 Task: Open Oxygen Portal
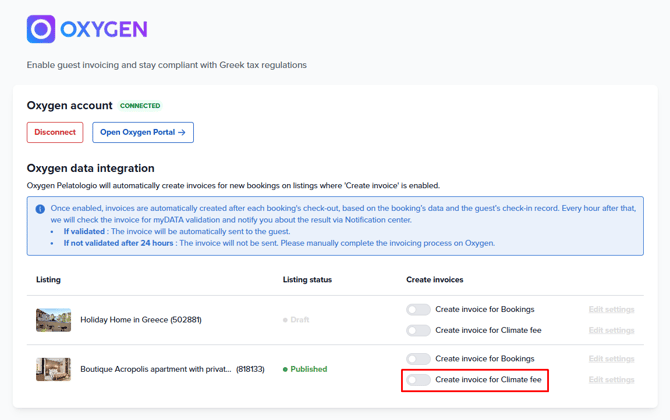click(143, 132)
